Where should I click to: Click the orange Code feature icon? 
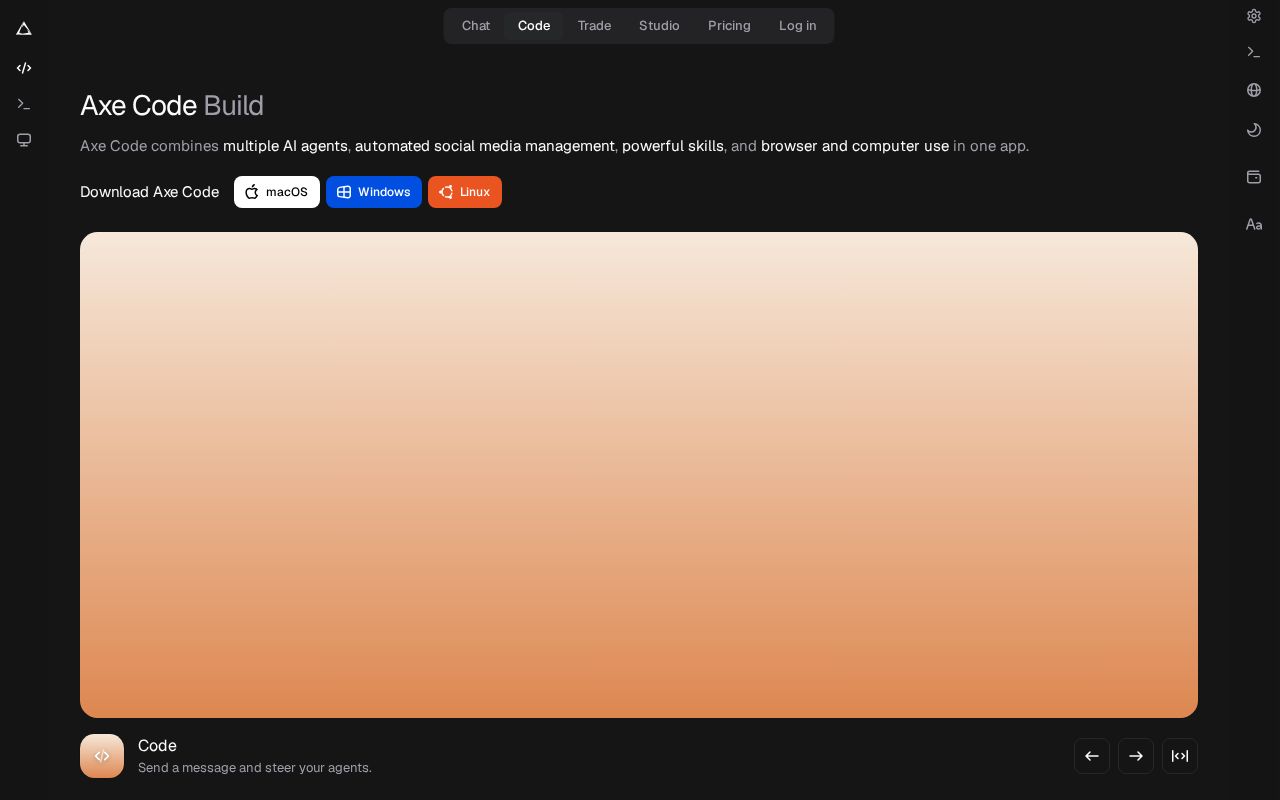tap(102, 756)
